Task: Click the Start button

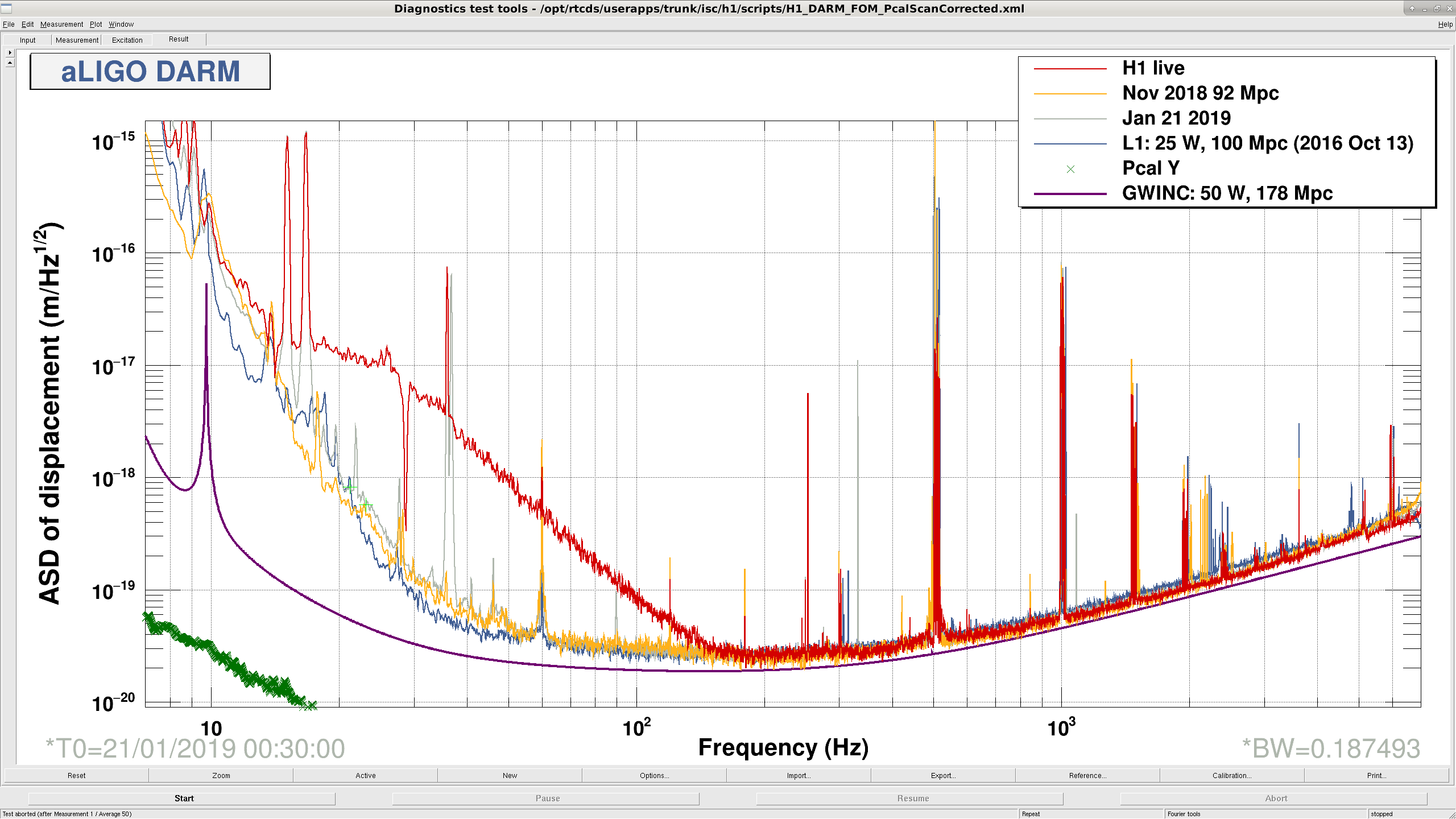Action: click(184, 799)
